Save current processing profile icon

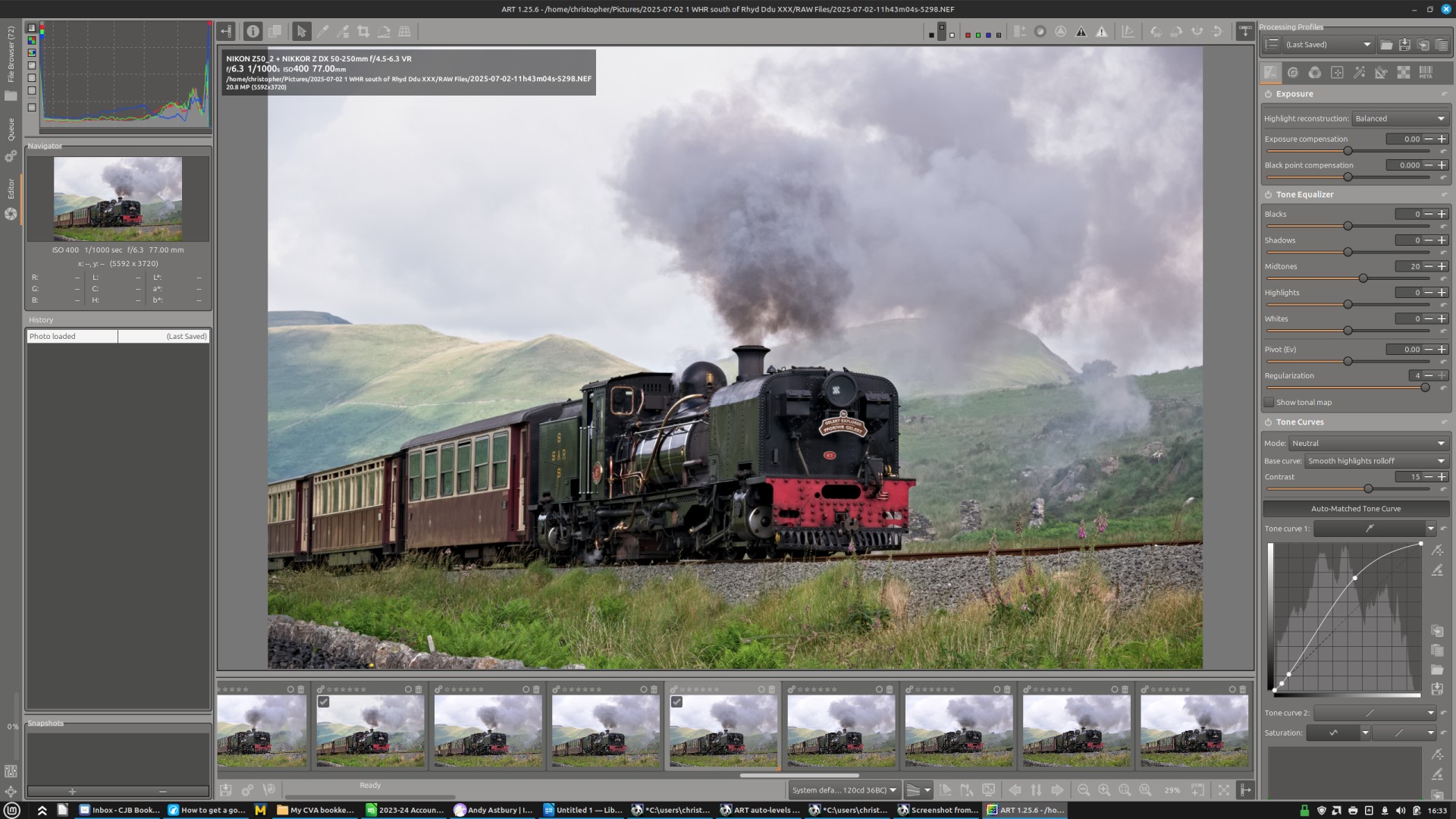(x=1404, y=45)
